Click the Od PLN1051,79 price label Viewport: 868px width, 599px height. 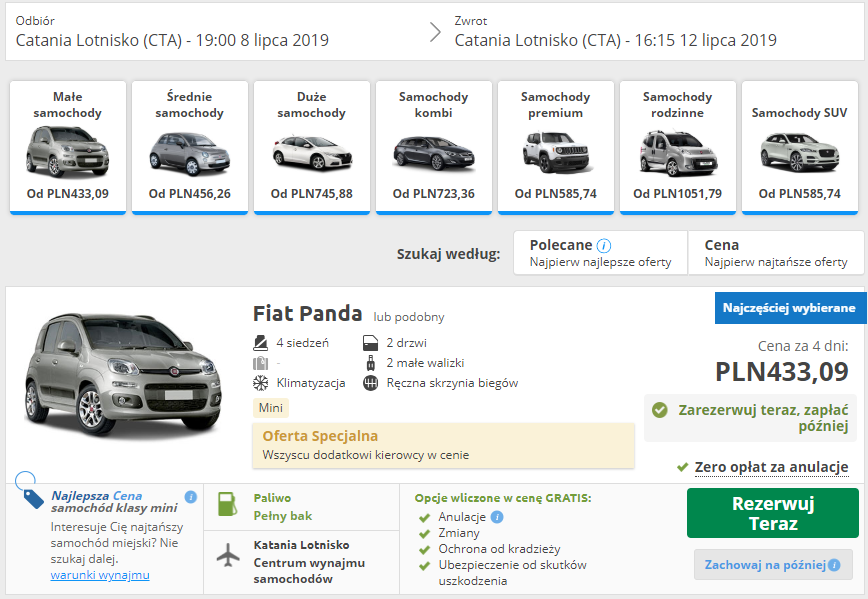tap(678, 194)
